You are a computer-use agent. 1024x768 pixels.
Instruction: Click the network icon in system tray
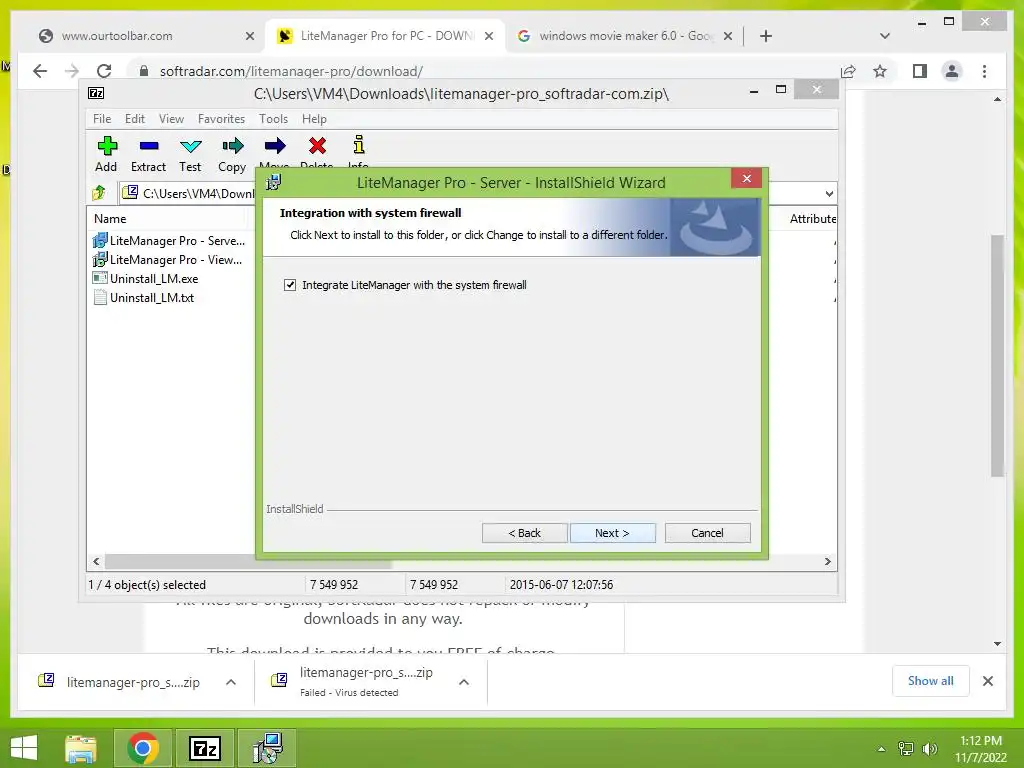(x=906, y=749)
